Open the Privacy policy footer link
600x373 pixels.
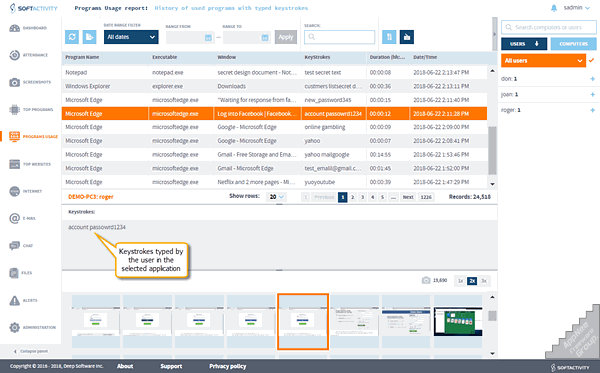coord(228,366)
